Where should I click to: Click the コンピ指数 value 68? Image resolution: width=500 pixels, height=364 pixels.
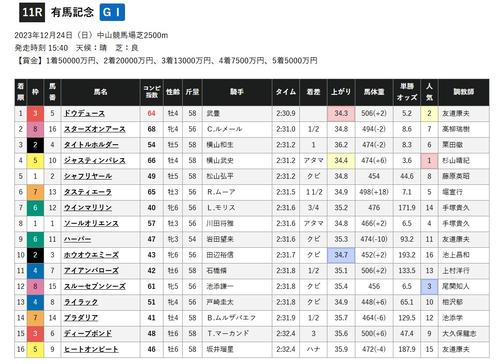[x=152, y=129]
